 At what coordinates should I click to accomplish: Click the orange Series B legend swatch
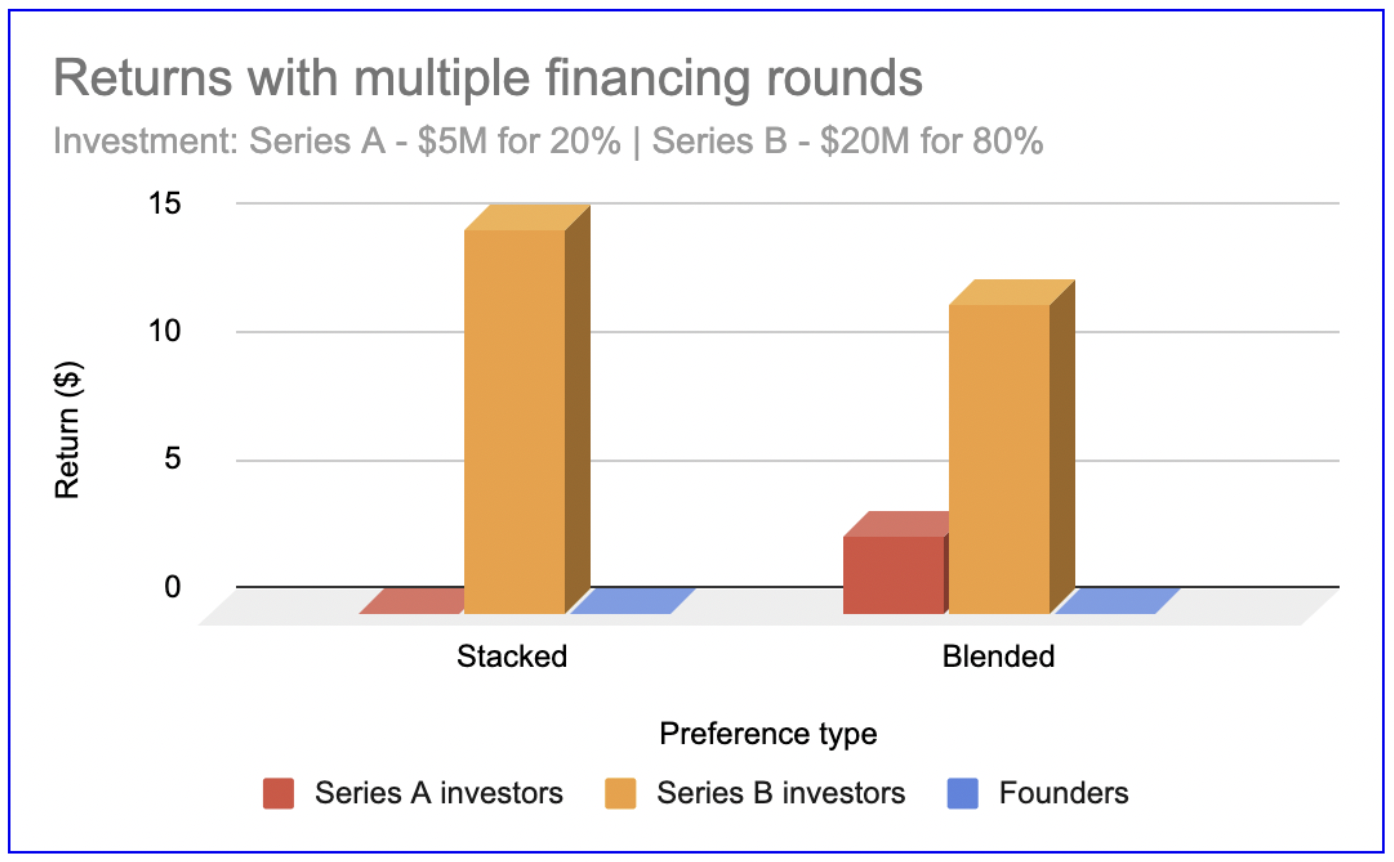[620, 793]
